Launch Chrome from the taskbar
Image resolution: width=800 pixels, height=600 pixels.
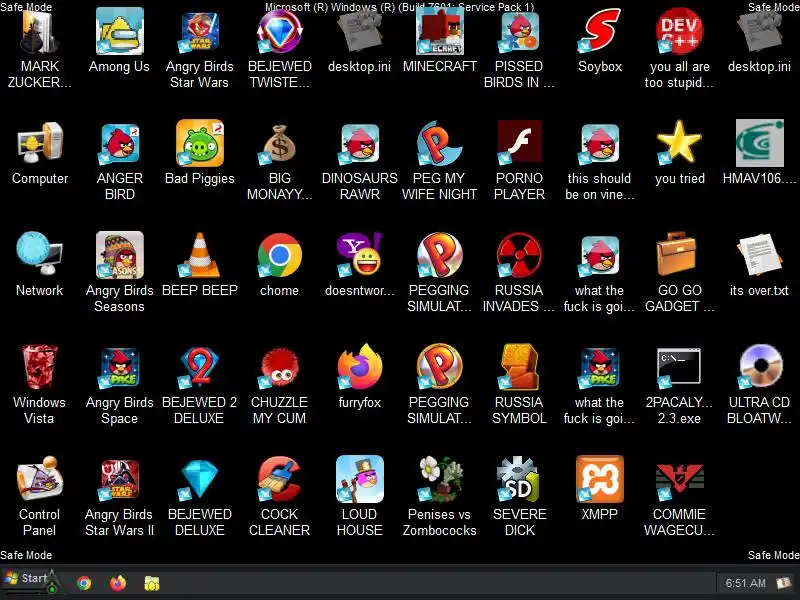(84, 583)
